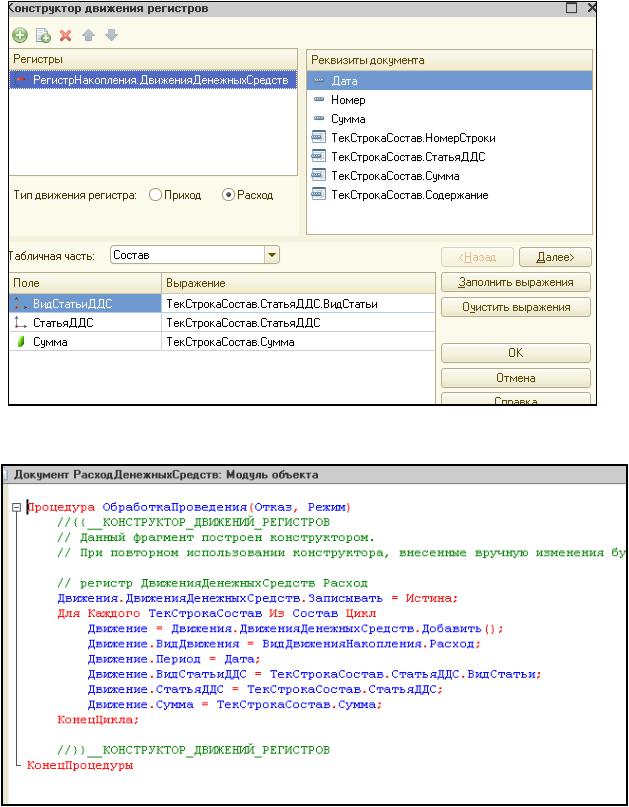Click КонецПроцедуры keyword in code
Viewport: 629px width, 807px height.
pyautogui.click(x=80, y=765)
